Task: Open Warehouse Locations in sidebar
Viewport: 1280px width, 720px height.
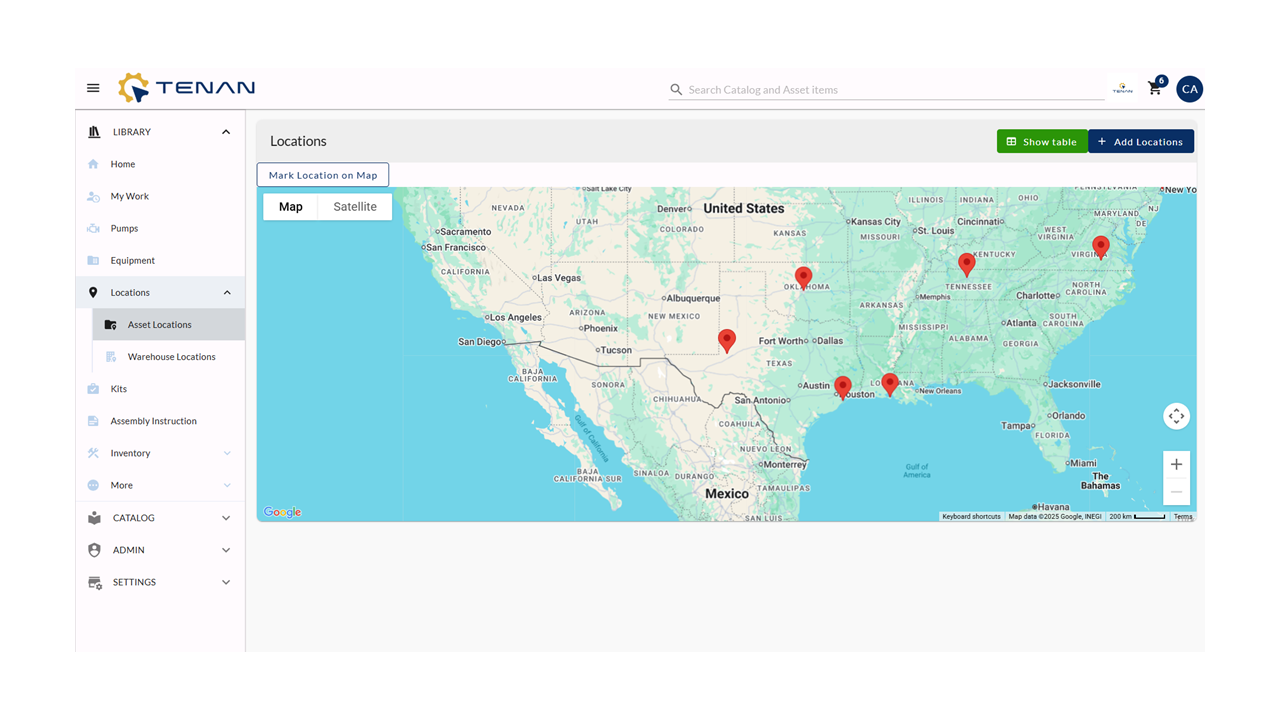Action: tap(171, 357)
